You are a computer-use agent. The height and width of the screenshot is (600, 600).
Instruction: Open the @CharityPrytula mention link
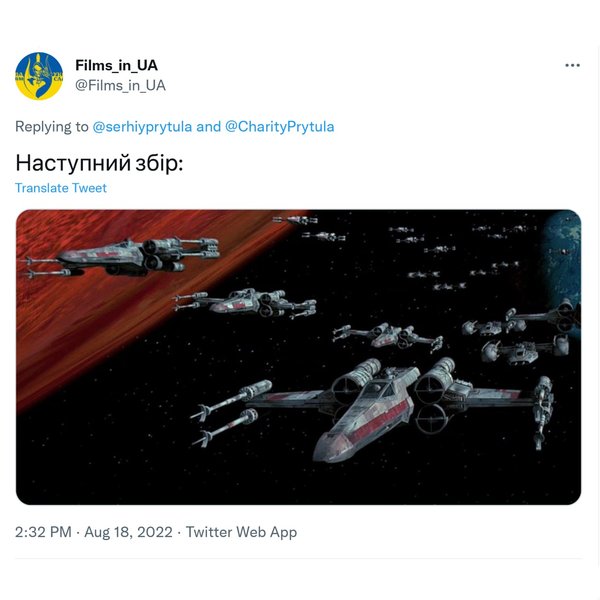(280, 127)
